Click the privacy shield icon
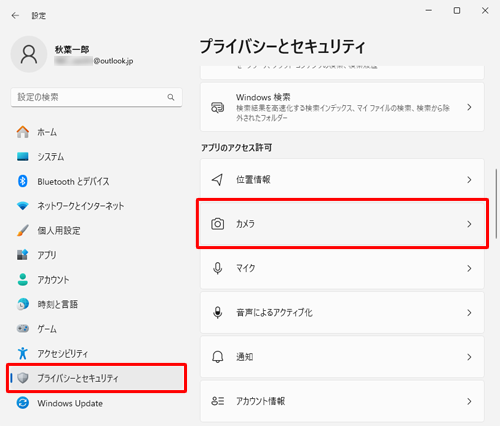The height and width of the screenshot is (426, 500). pos(23,378)
